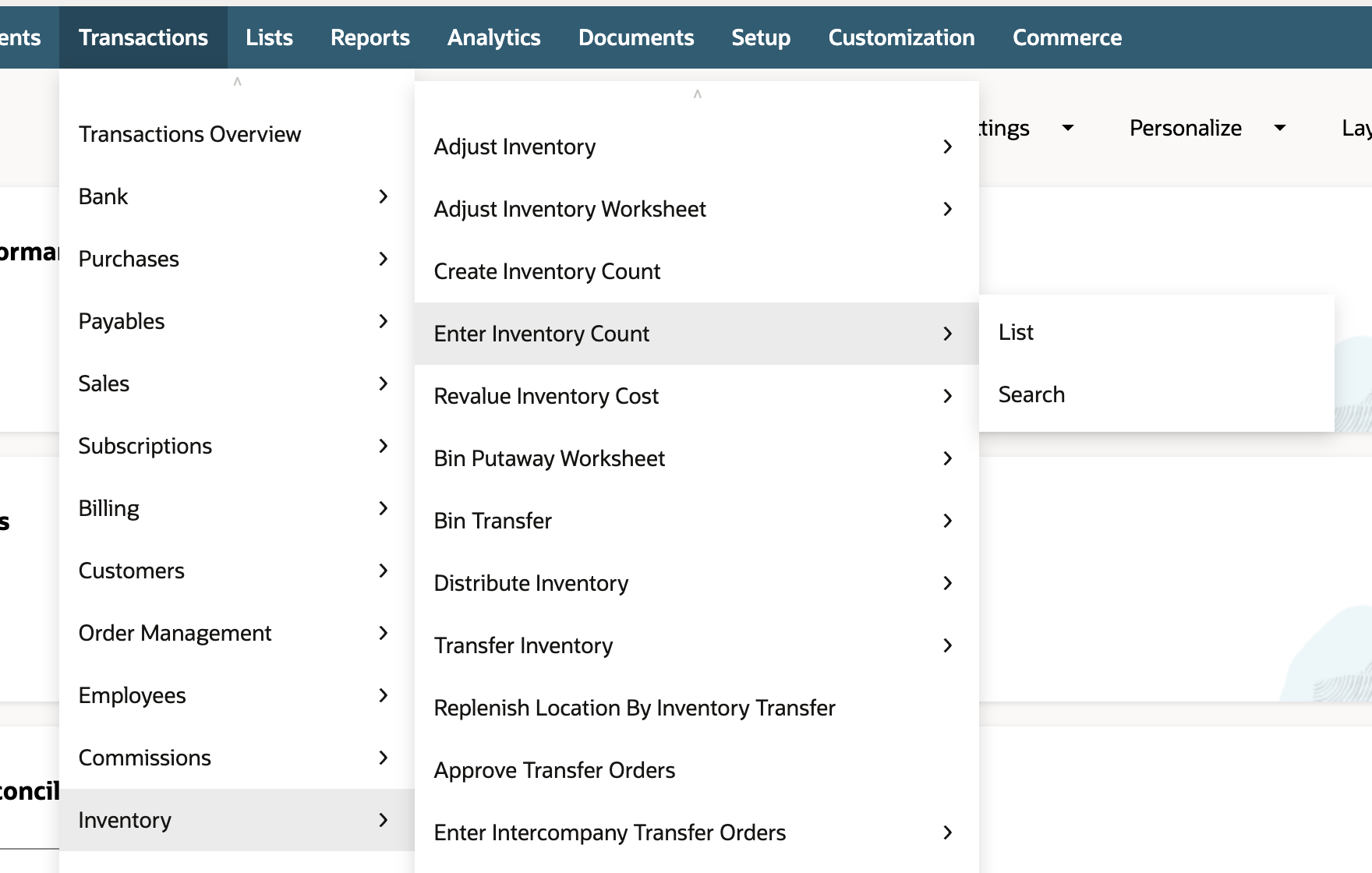Viewport: 1372px width, 873px height.
Task: Open Approve Transfer Orders
Action: point(697,770)
